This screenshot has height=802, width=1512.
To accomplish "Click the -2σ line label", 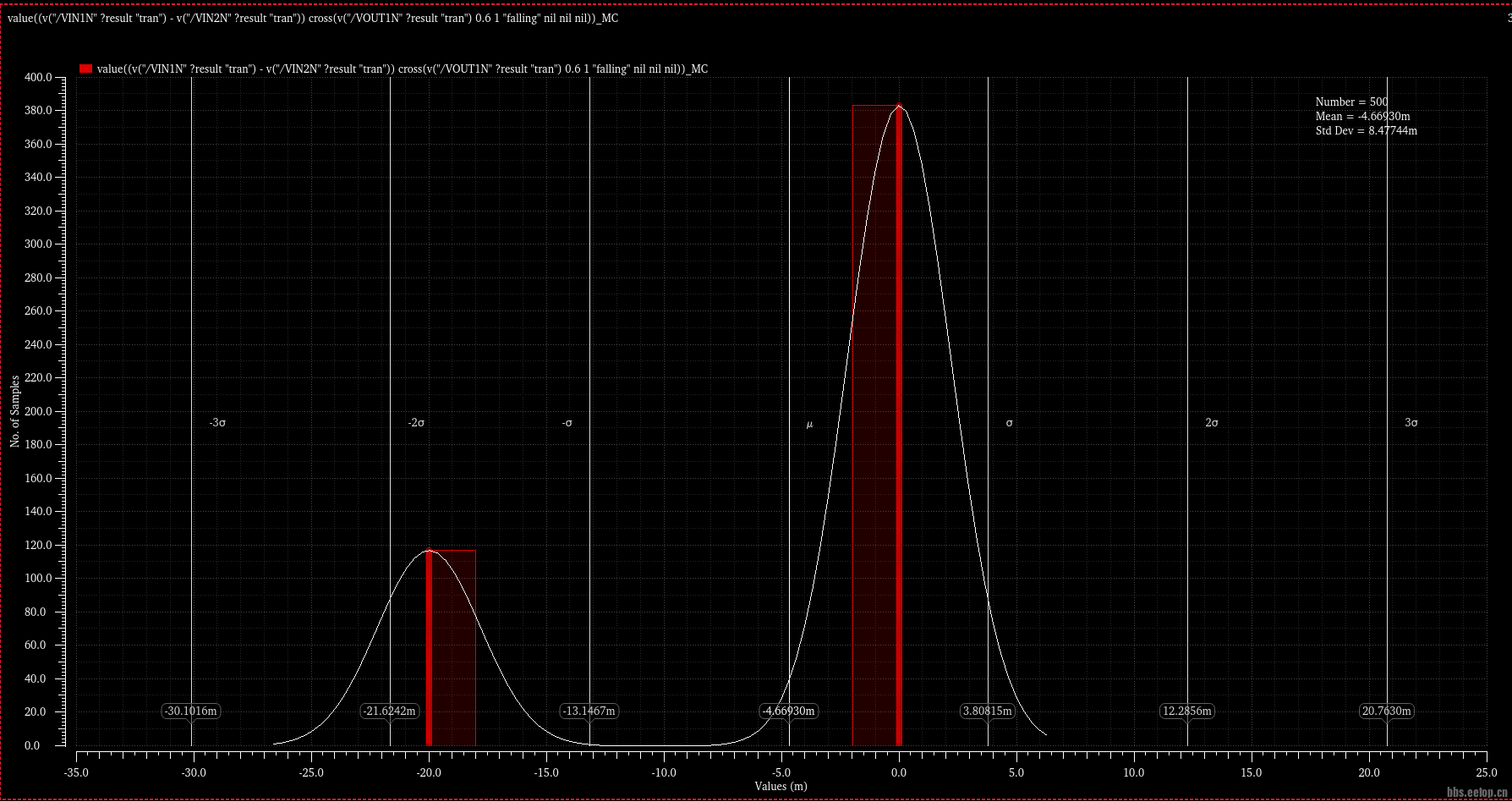I will click(416, 422).
